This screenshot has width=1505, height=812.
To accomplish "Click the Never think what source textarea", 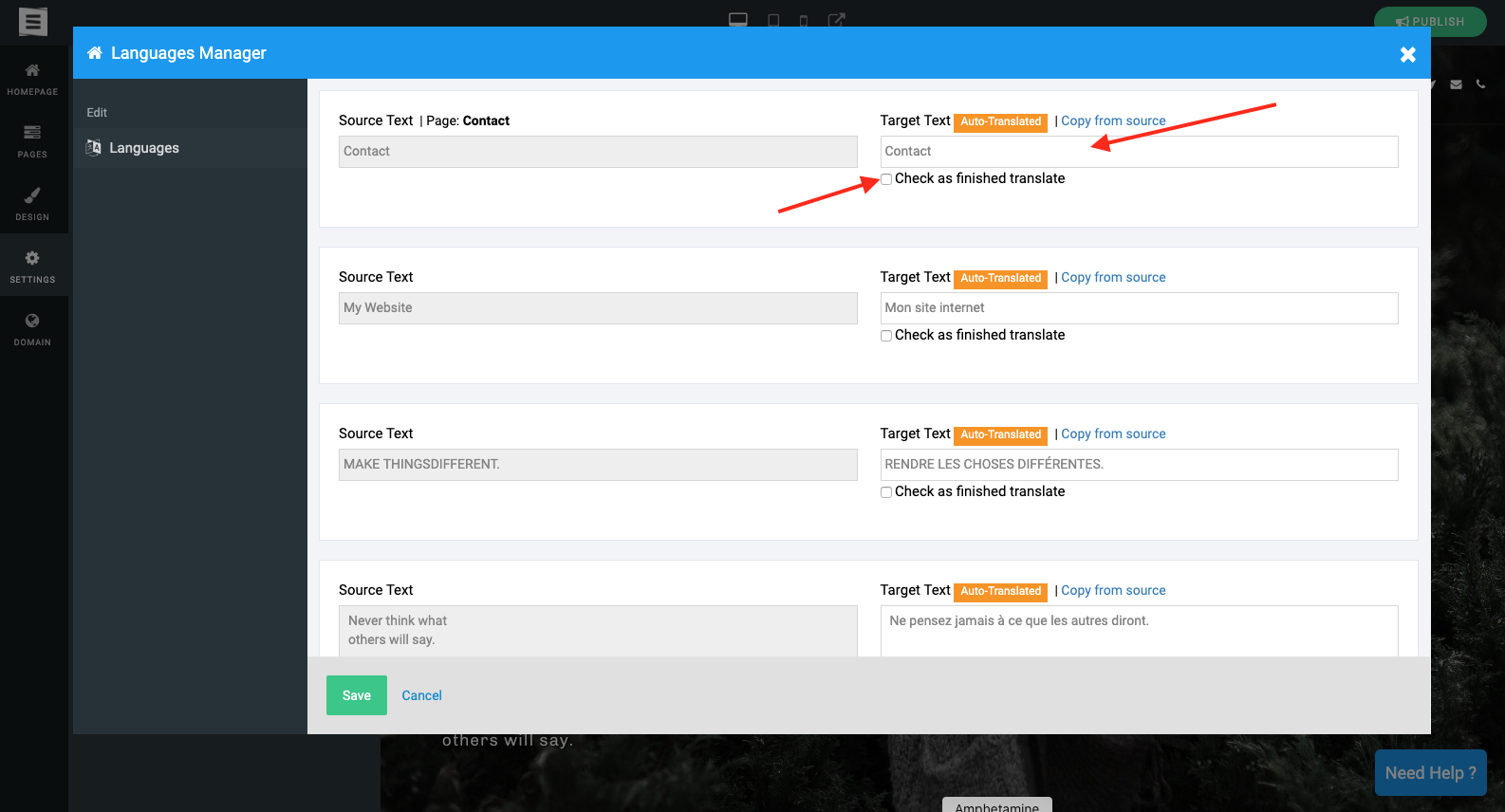I will (598, 631).
